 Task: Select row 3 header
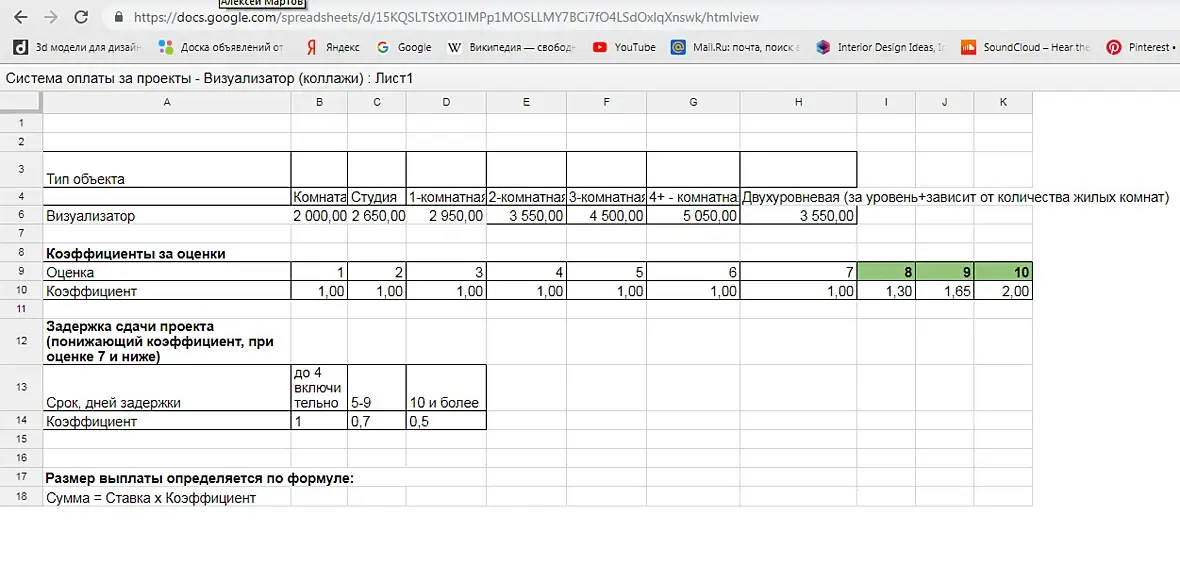(21, 169)
